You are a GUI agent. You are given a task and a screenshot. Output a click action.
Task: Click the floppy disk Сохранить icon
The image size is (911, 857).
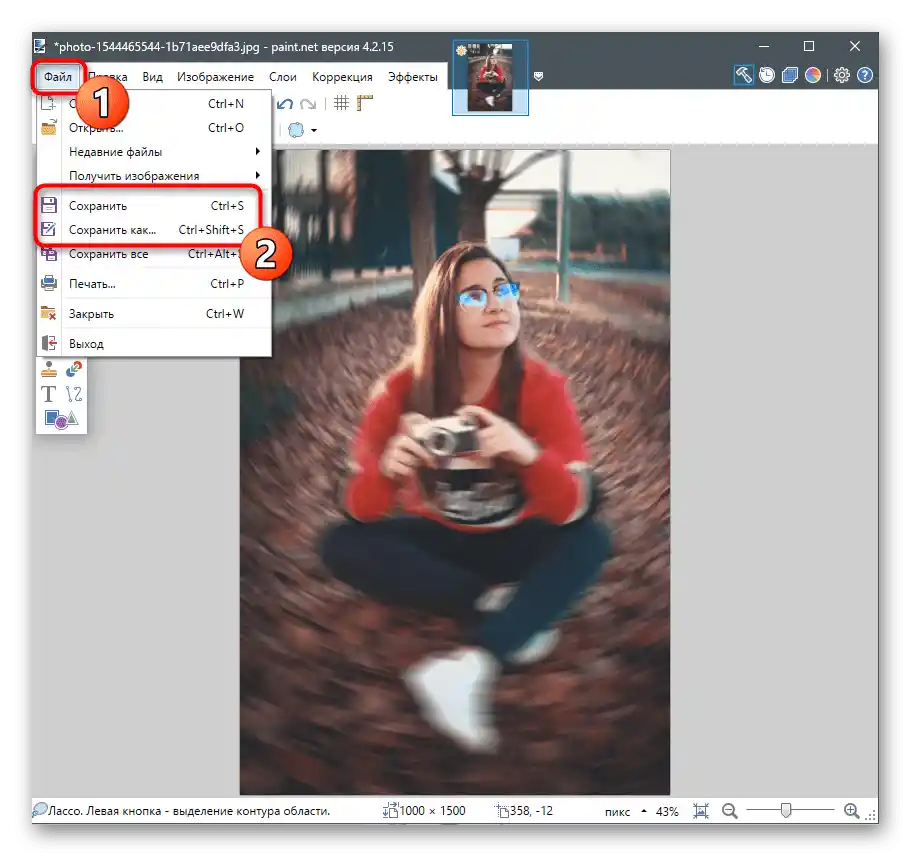coord(49,205)
